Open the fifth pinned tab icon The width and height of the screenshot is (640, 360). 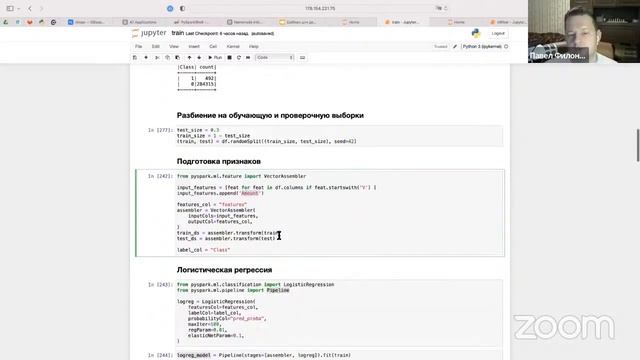[53, 22]
